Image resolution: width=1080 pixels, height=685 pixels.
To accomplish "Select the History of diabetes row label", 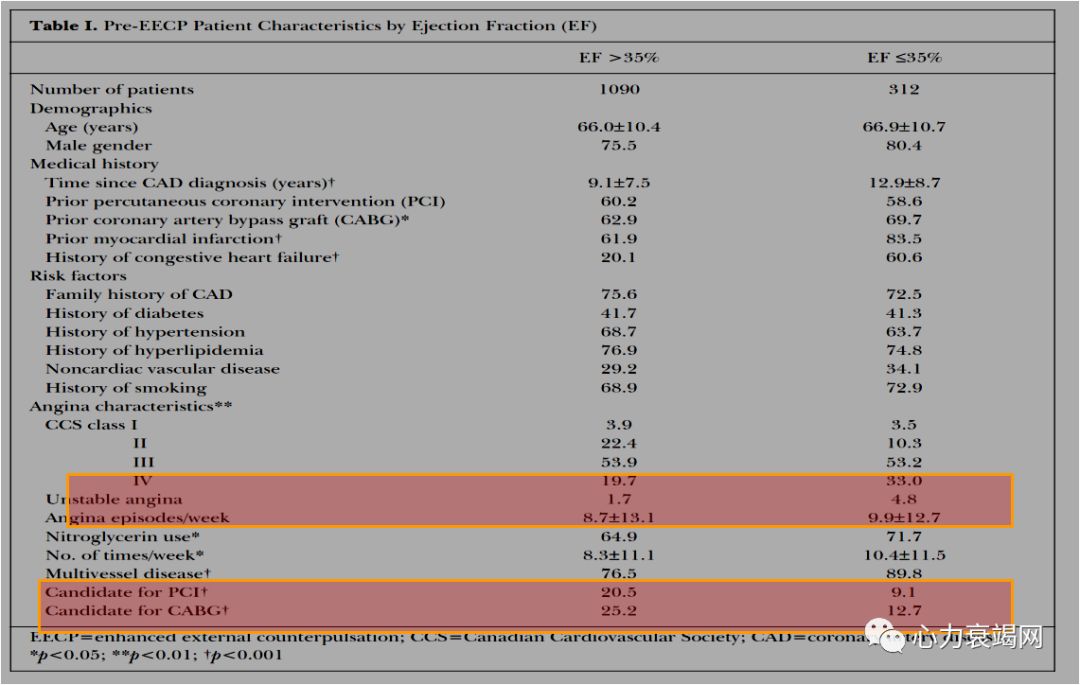I will 124,313.
